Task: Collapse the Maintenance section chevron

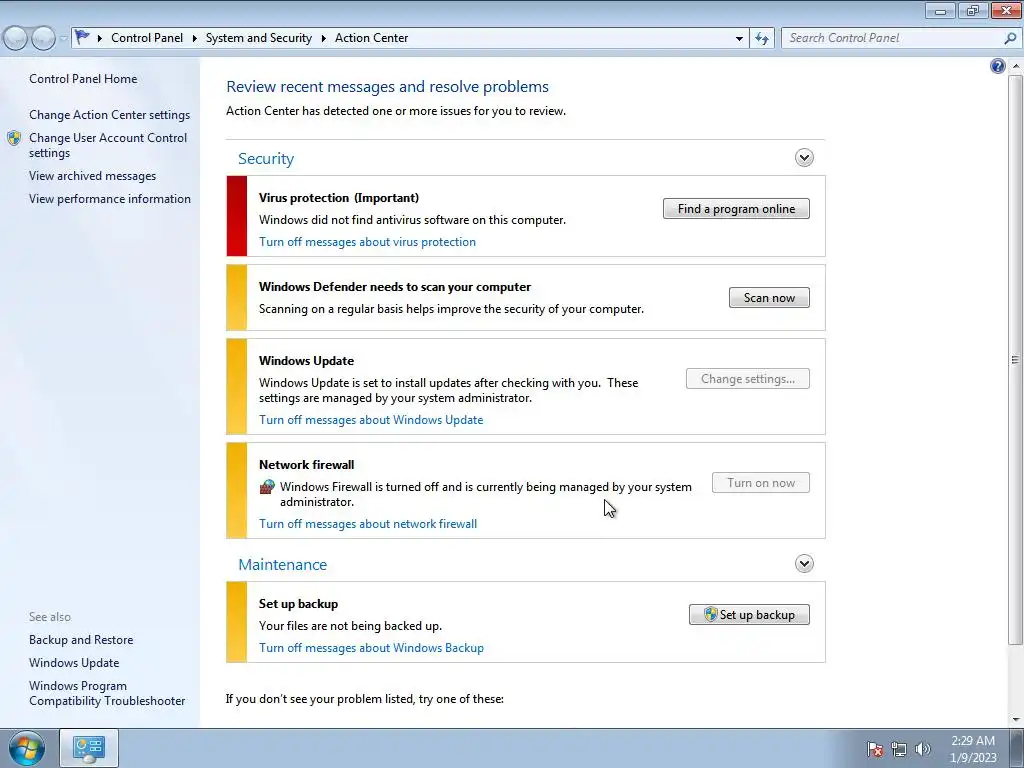Action: 804,564
